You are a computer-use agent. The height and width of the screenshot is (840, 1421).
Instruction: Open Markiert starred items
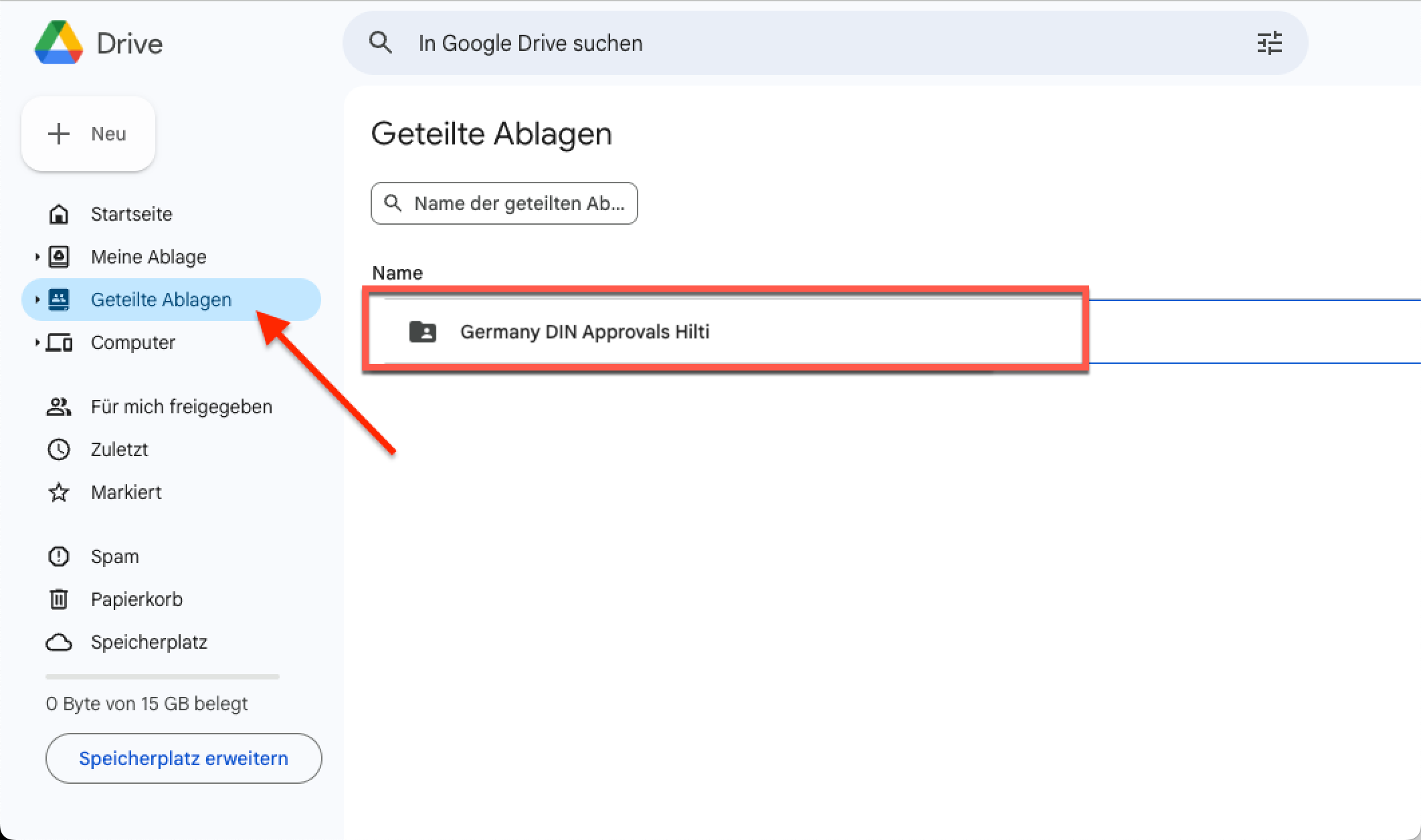click(x=171, y=492)
